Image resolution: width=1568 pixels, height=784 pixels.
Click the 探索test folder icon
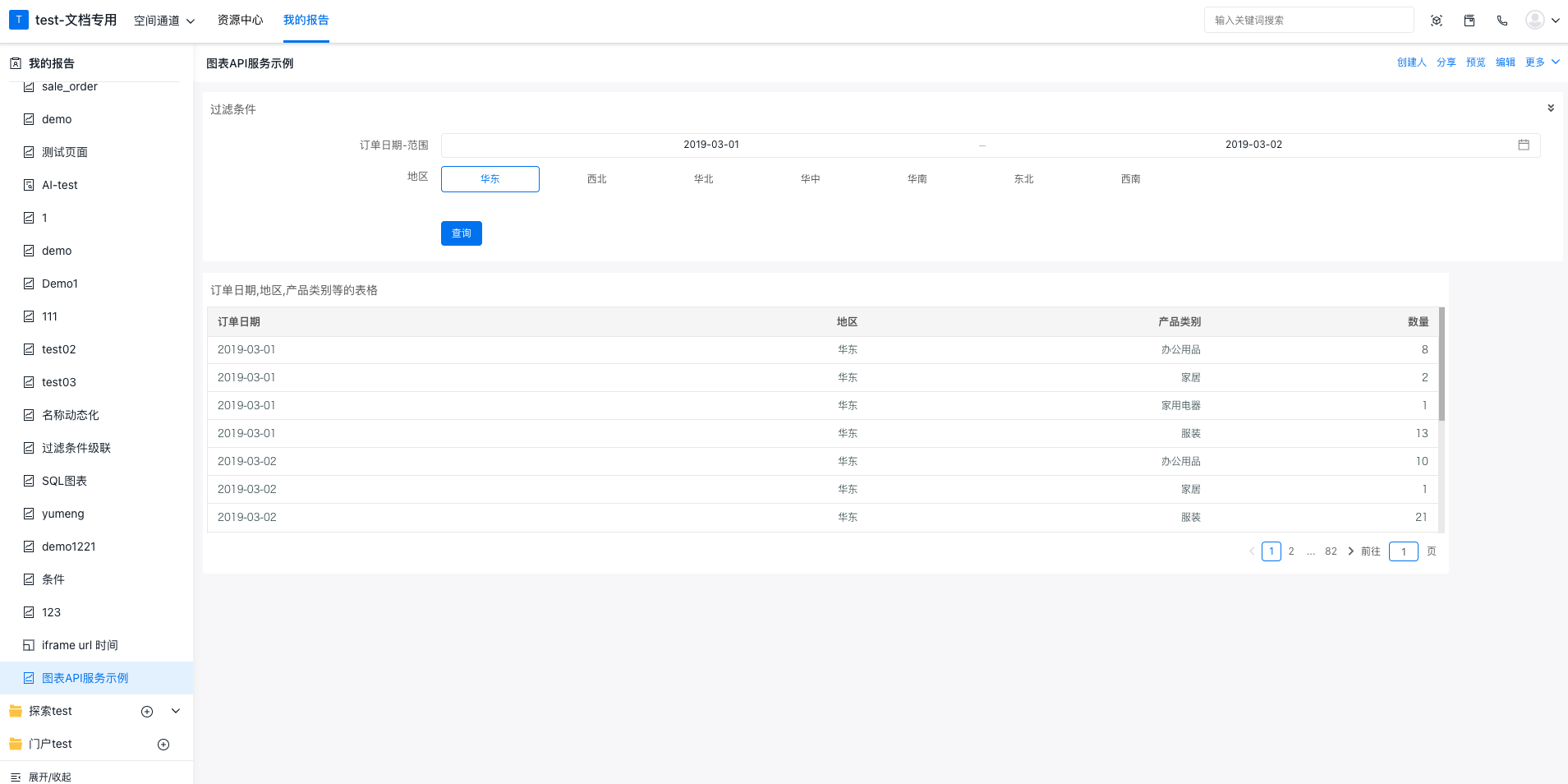tap(16, 711)
